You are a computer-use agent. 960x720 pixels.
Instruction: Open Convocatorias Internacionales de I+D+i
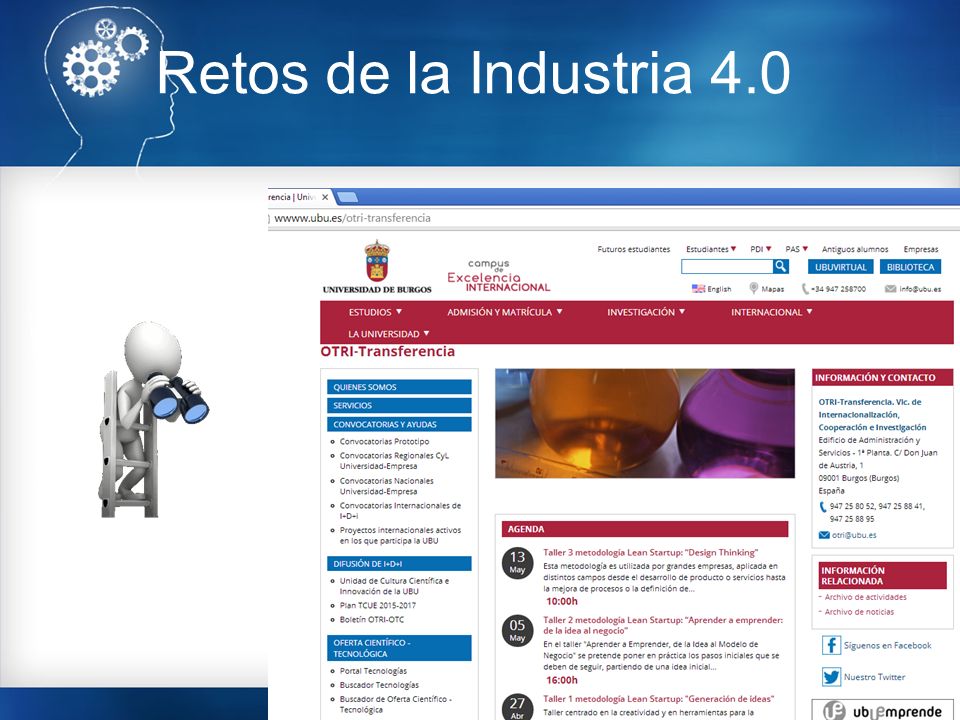coord(400,511)
